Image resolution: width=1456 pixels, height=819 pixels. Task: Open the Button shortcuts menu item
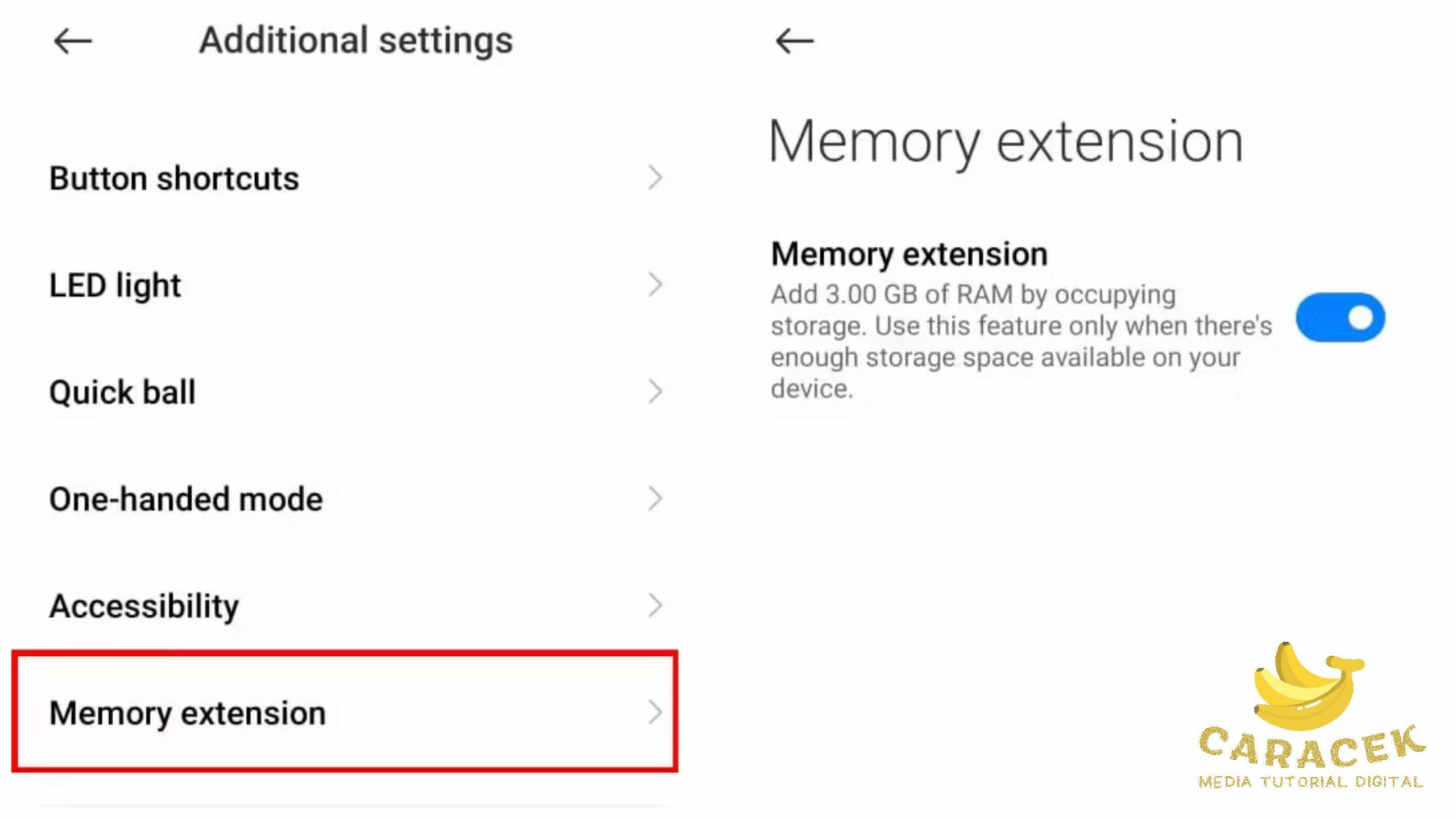point(174,179)
